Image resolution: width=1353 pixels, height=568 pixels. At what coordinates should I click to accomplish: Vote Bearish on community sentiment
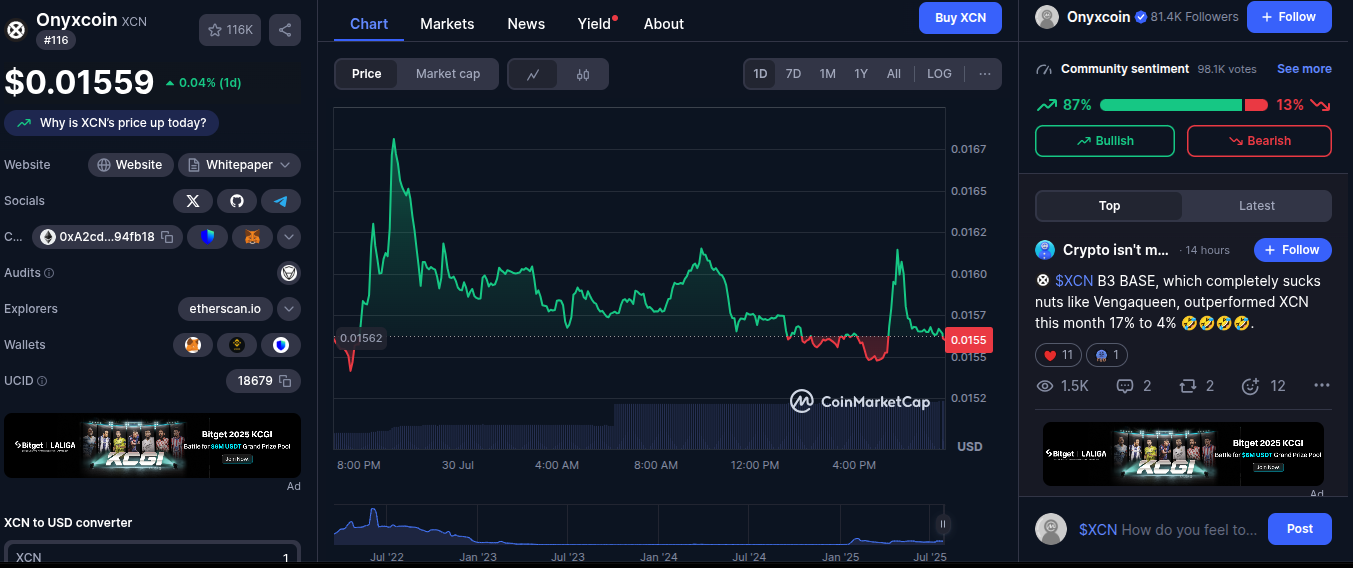[x=1259, y=141]
